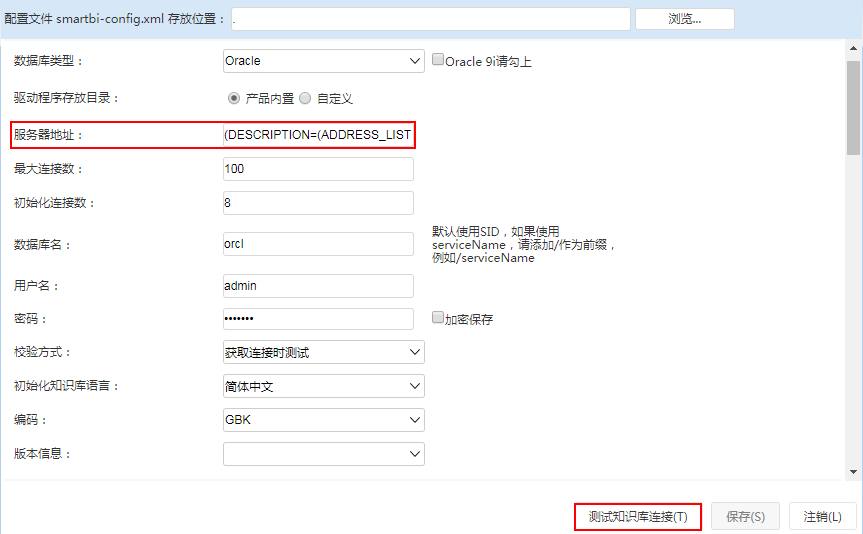The image size is (863, 534).
Task: Click the 服务器地址 input field
Action: (318, 135)
